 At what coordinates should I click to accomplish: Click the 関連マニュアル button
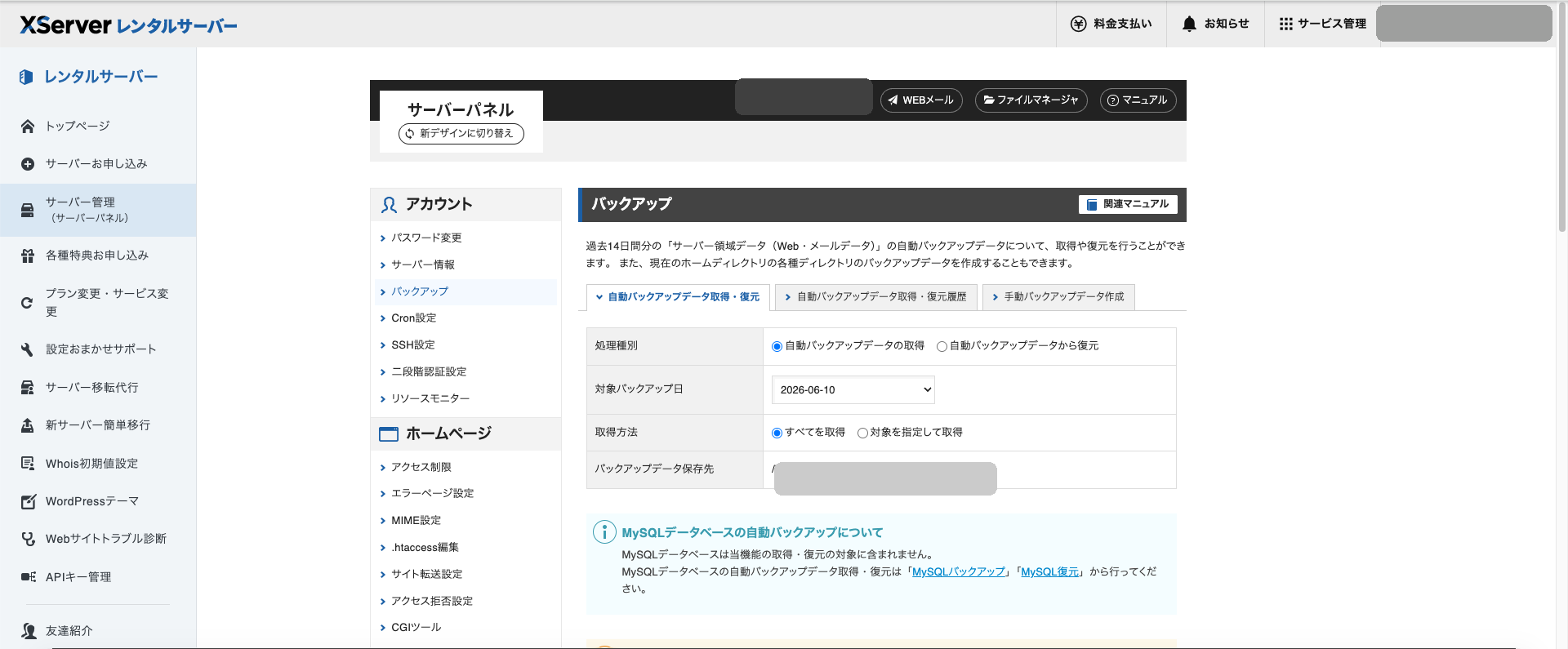[x=1128, y=204]
